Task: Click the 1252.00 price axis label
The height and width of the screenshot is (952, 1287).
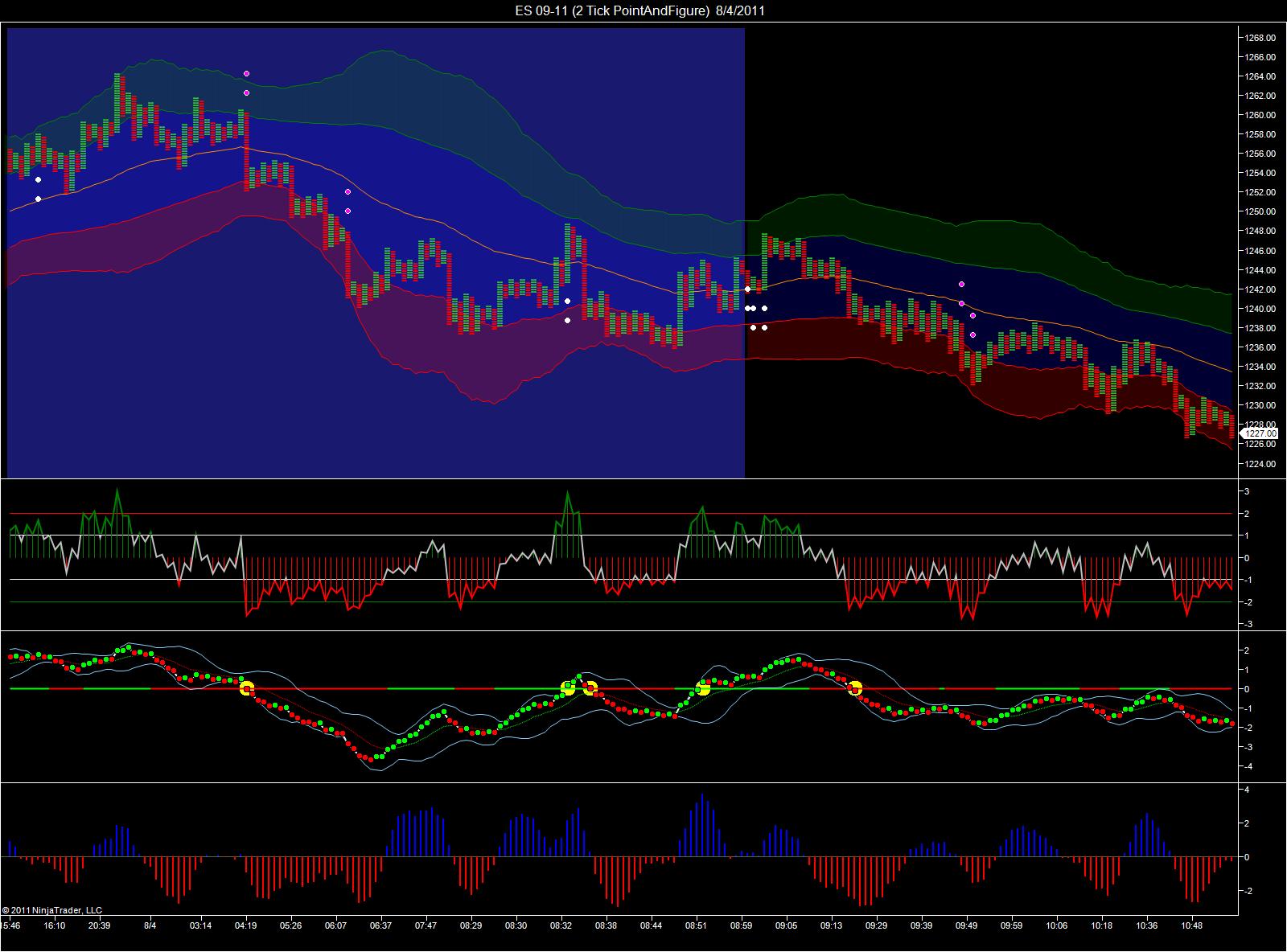Action: (1260, 192)
